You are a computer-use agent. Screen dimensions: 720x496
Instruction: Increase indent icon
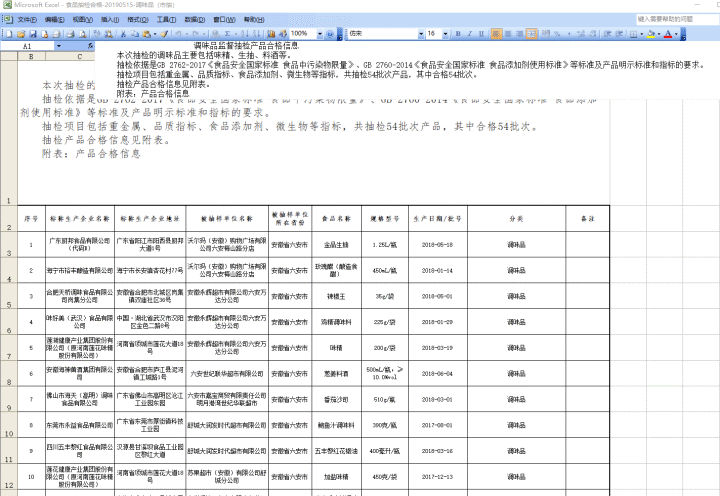click(x=619, y=34)
